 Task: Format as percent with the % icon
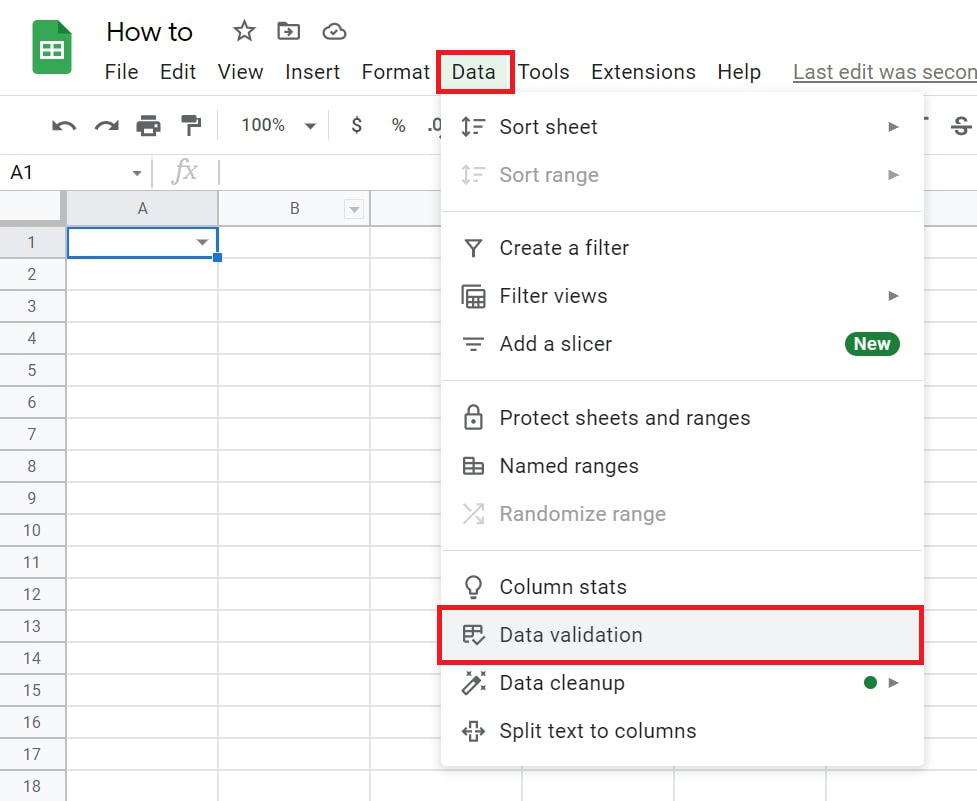pyautogui.click(x=398, y=126)
